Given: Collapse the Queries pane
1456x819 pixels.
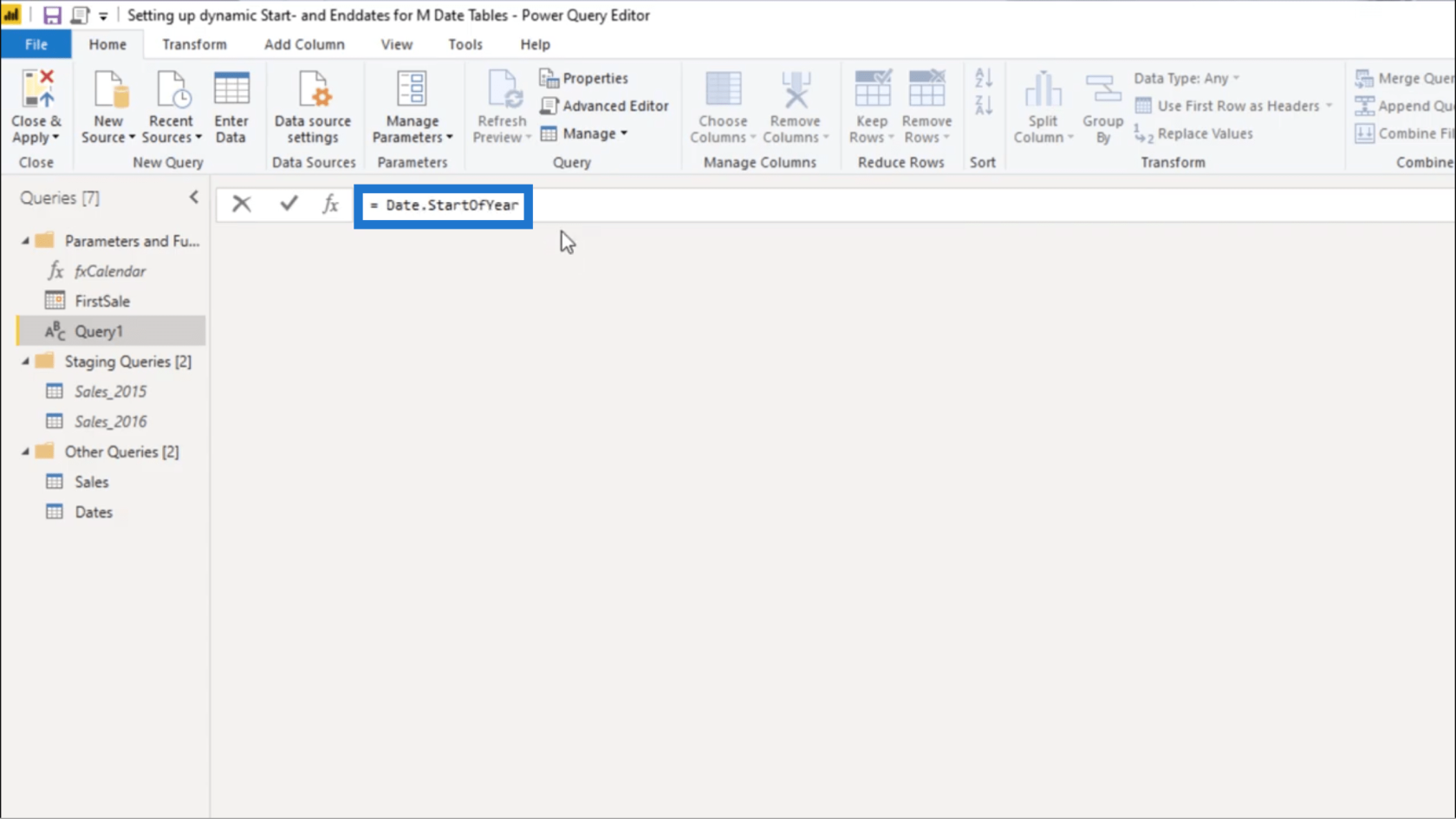Looking at the screenshot, I should 193,198.
